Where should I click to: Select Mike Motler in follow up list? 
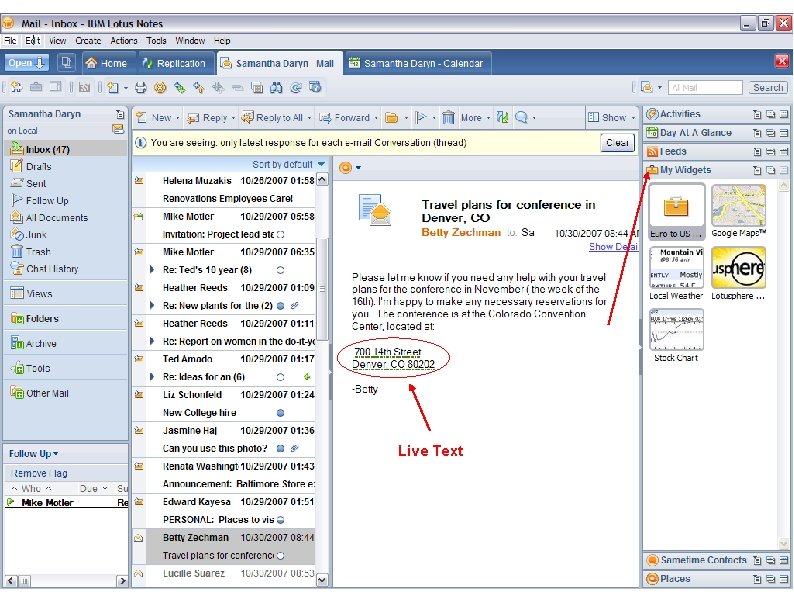[x=47, y=502]
